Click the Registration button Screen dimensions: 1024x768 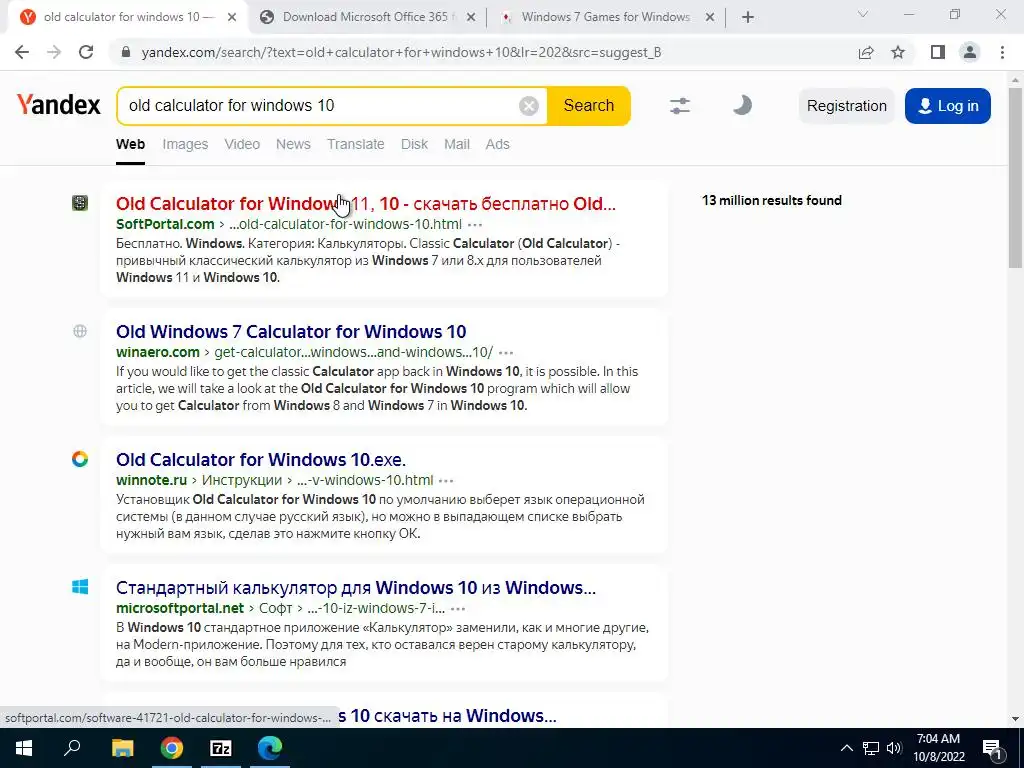point(846,106)
